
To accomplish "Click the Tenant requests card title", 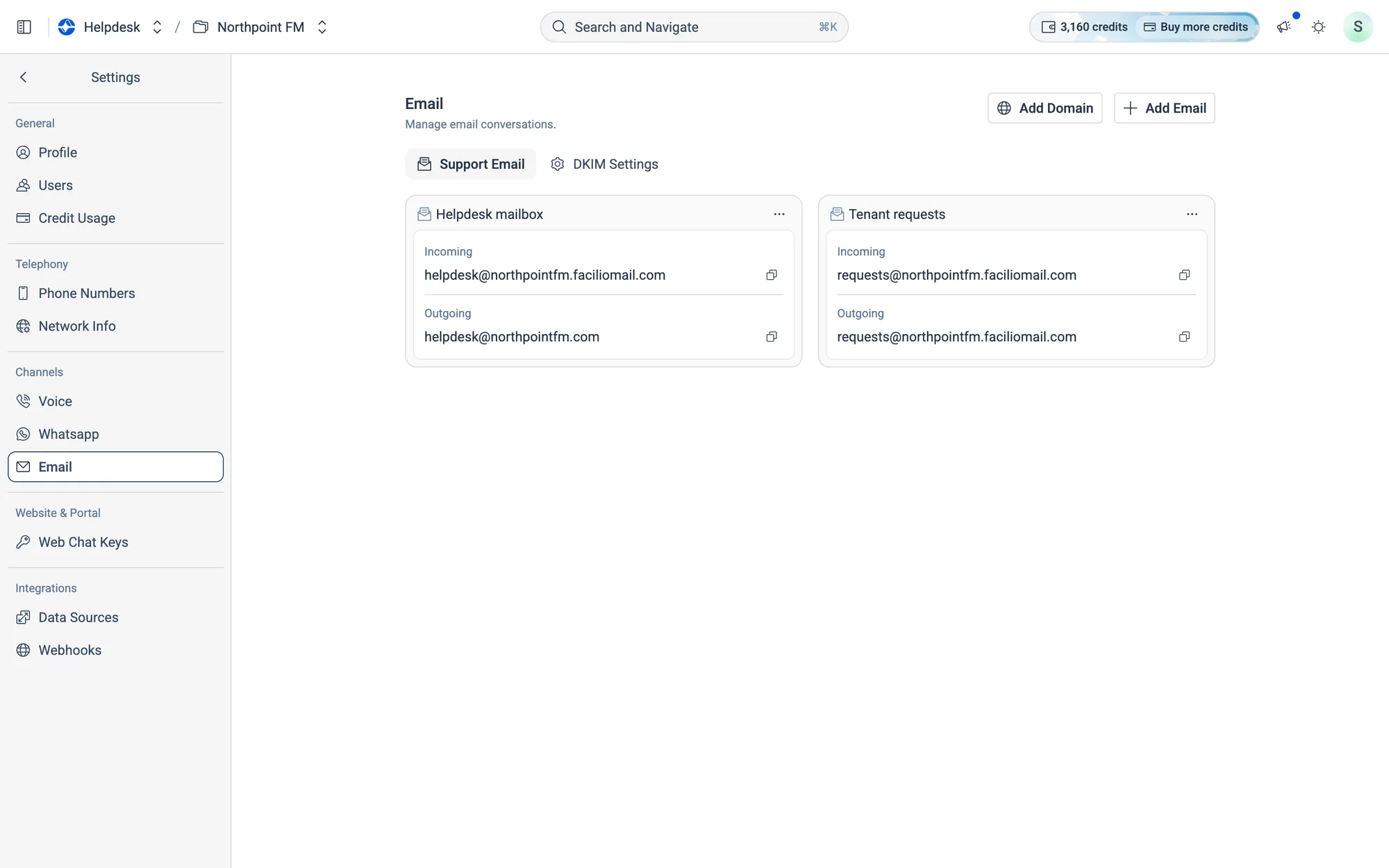I will click(897, 214).
